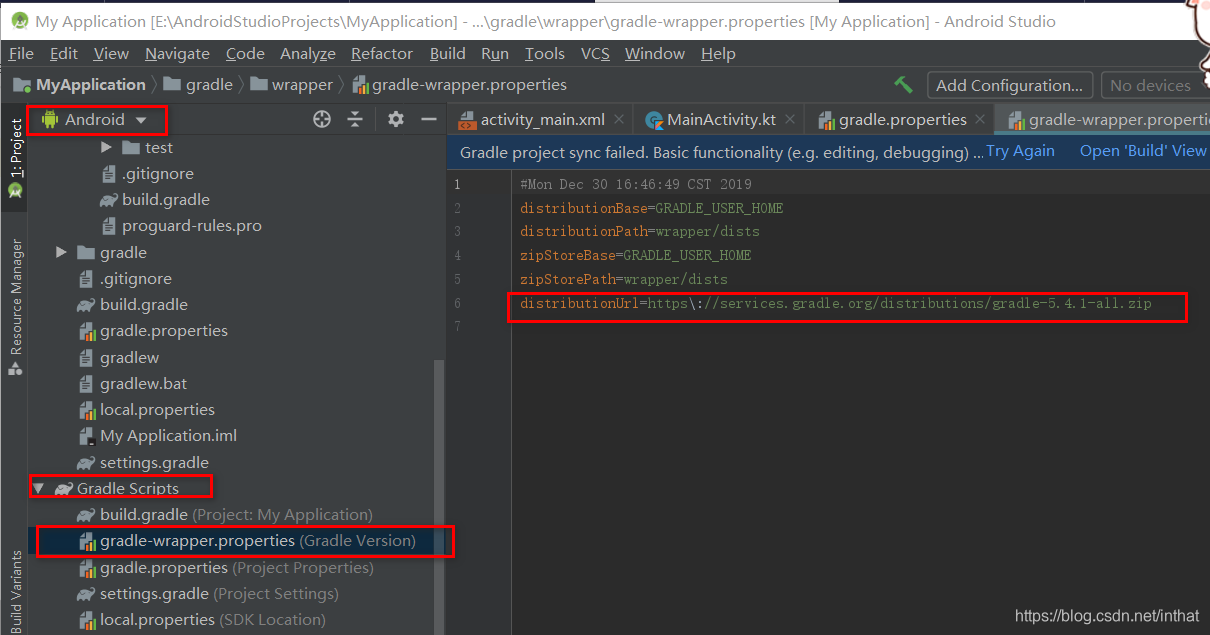This screenshot has width=1210, height=635.
Task: Open the Navigate menu
Action: 177,53
